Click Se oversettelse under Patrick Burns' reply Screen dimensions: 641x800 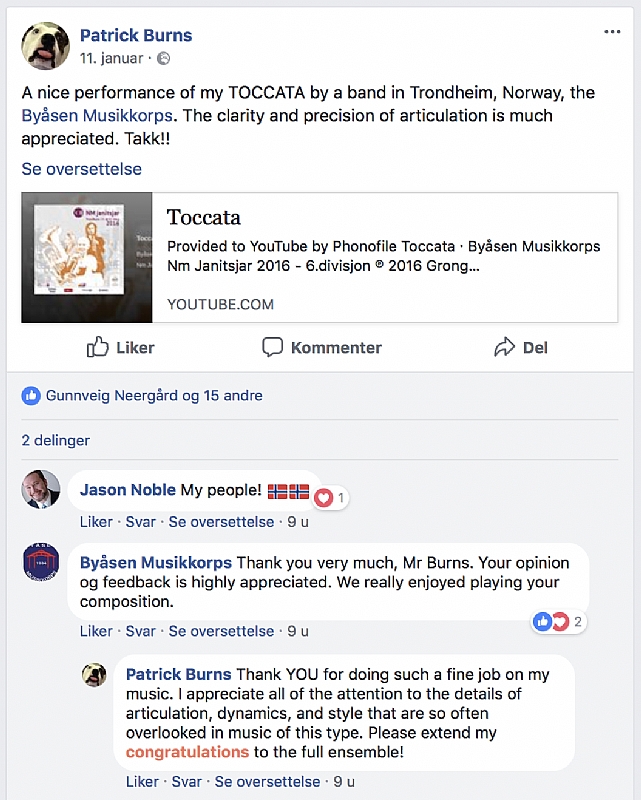pyautogui.click(x=267, y=782)
